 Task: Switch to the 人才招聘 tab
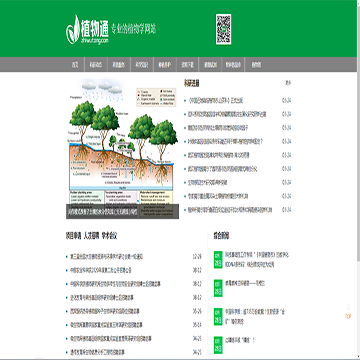click(91, 236)
